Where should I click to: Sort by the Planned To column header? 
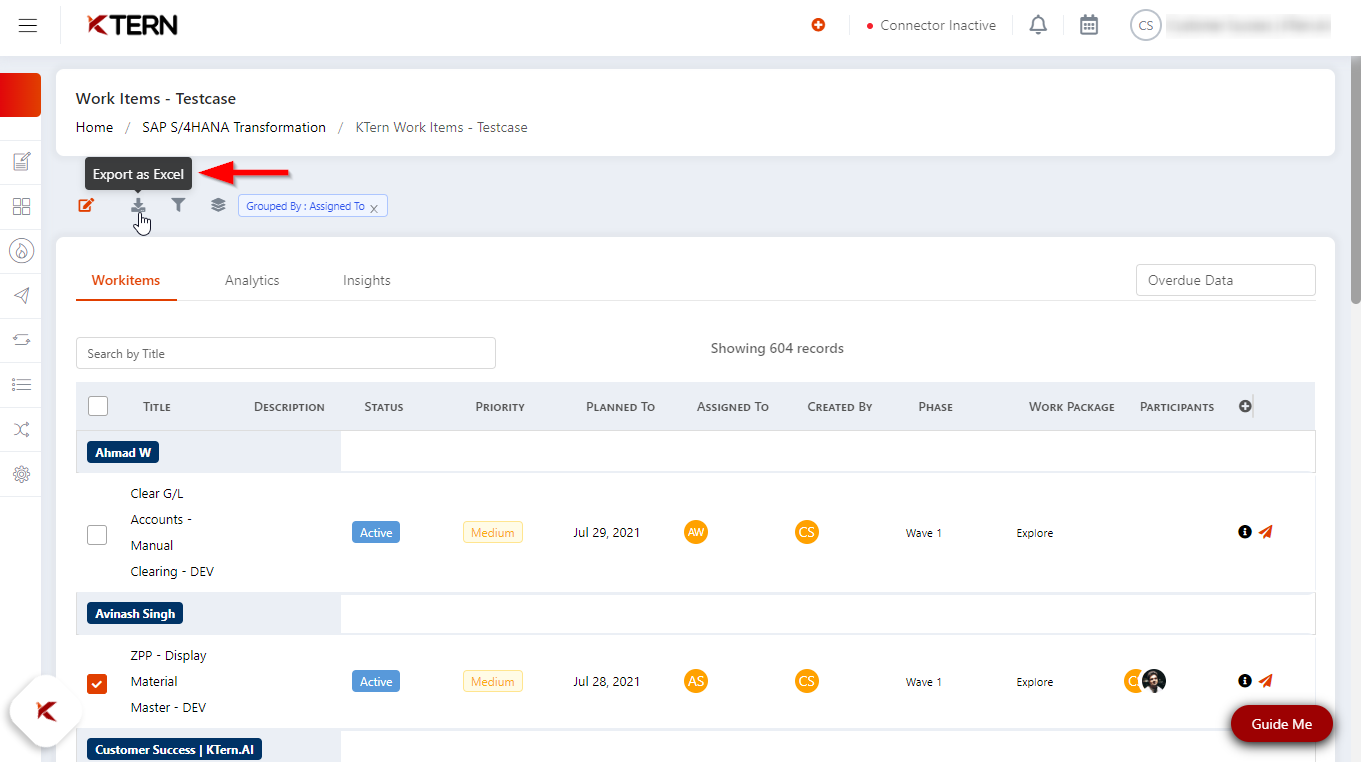pos(620,407)
